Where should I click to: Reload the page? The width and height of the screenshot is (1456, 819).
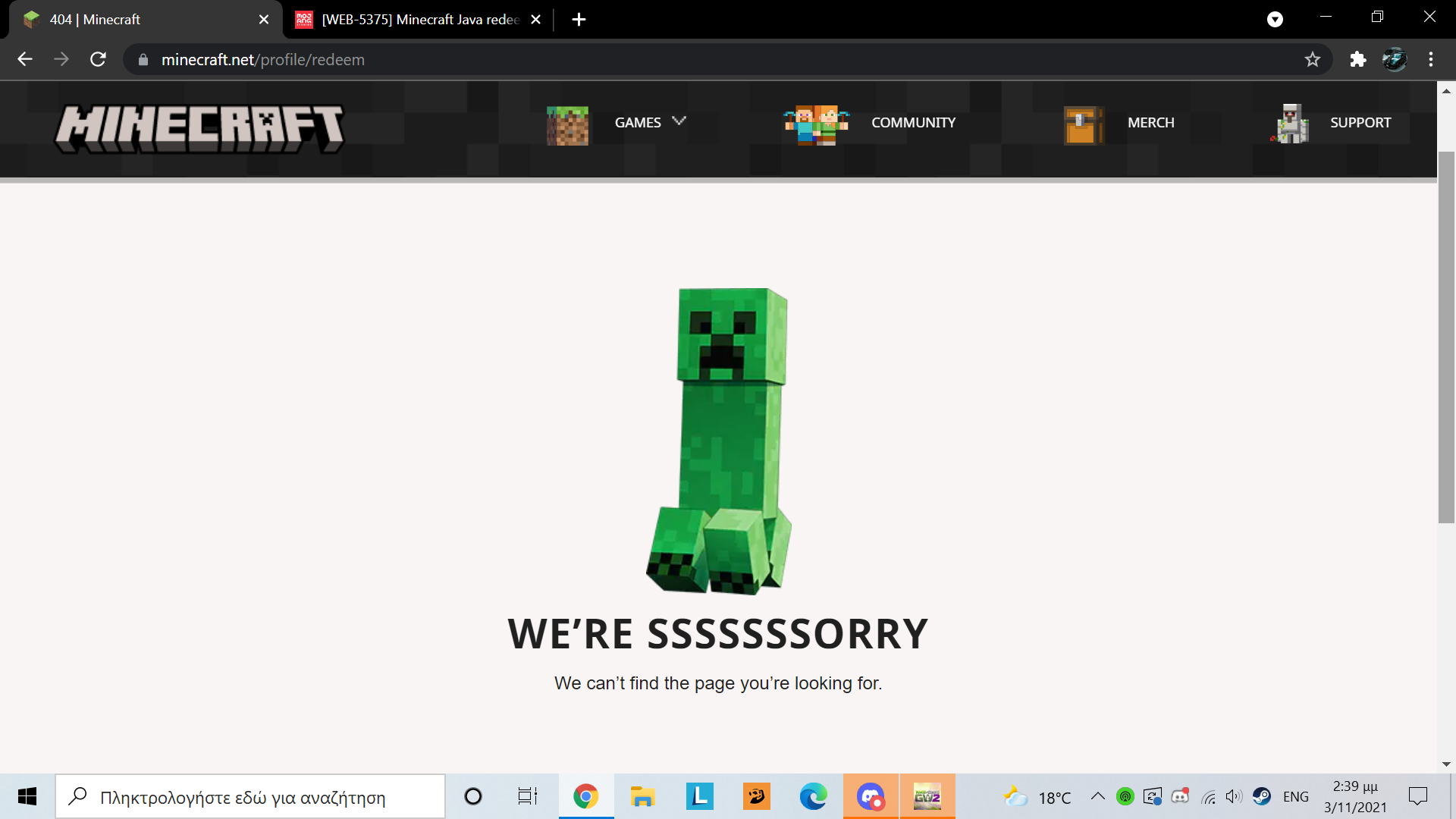tap(98, 60)
